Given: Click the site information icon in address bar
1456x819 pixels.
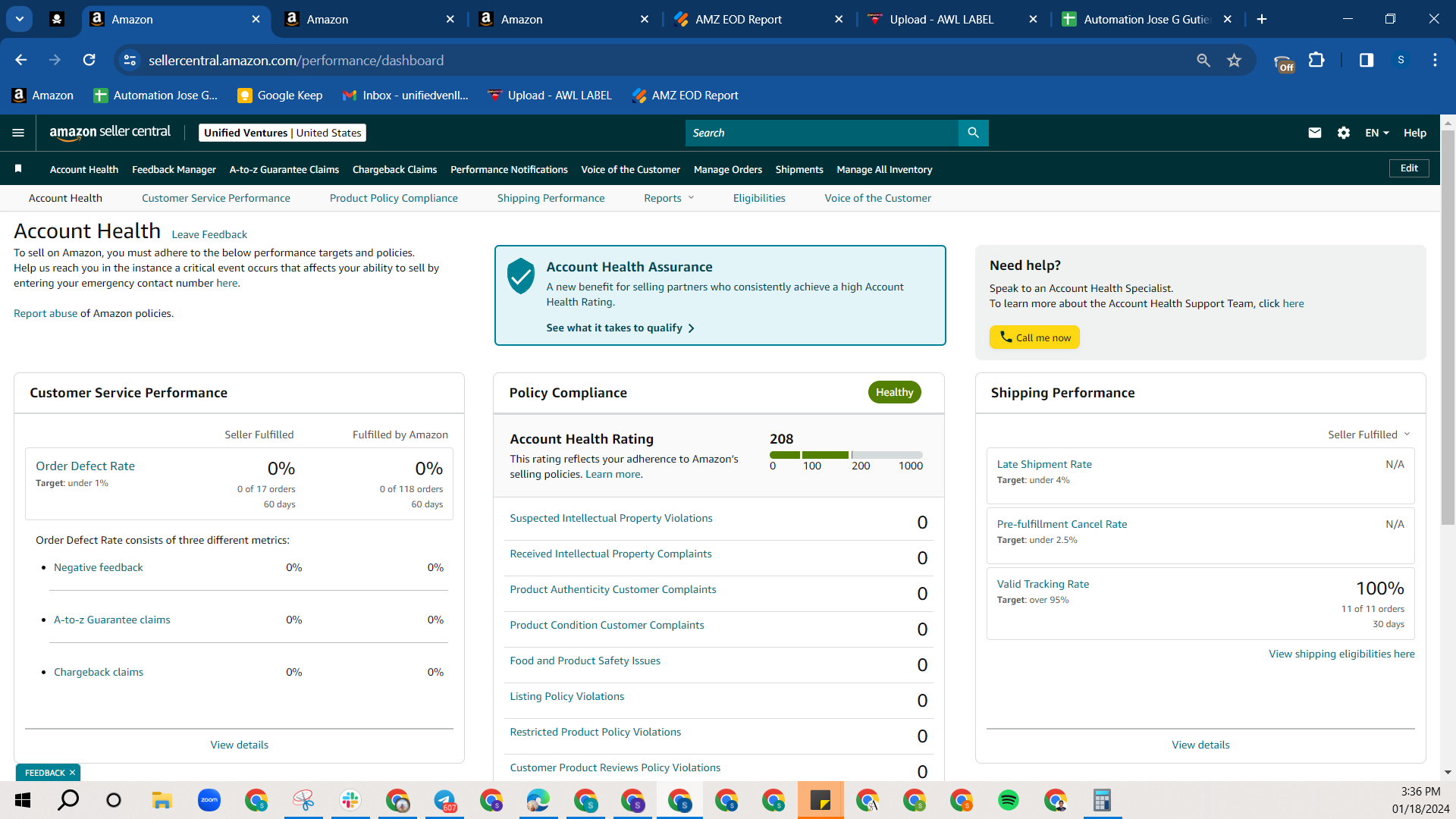Looking at the screenshot, I should [130, 60].
